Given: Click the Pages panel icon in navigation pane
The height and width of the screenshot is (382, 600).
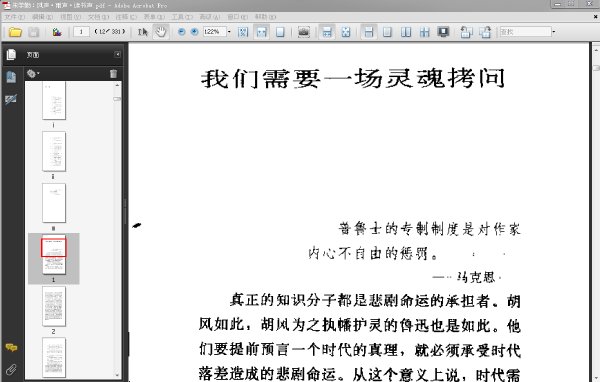Looking at the screenshot, I should (x=11, y=55).
